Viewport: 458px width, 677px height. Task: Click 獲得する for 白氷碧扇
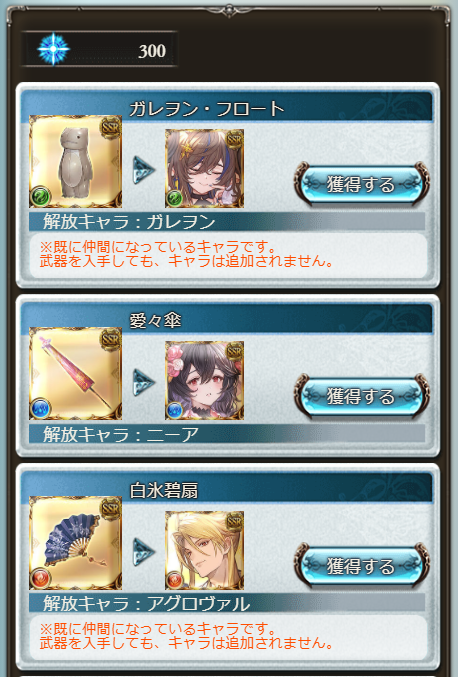[x=362, y=566]
